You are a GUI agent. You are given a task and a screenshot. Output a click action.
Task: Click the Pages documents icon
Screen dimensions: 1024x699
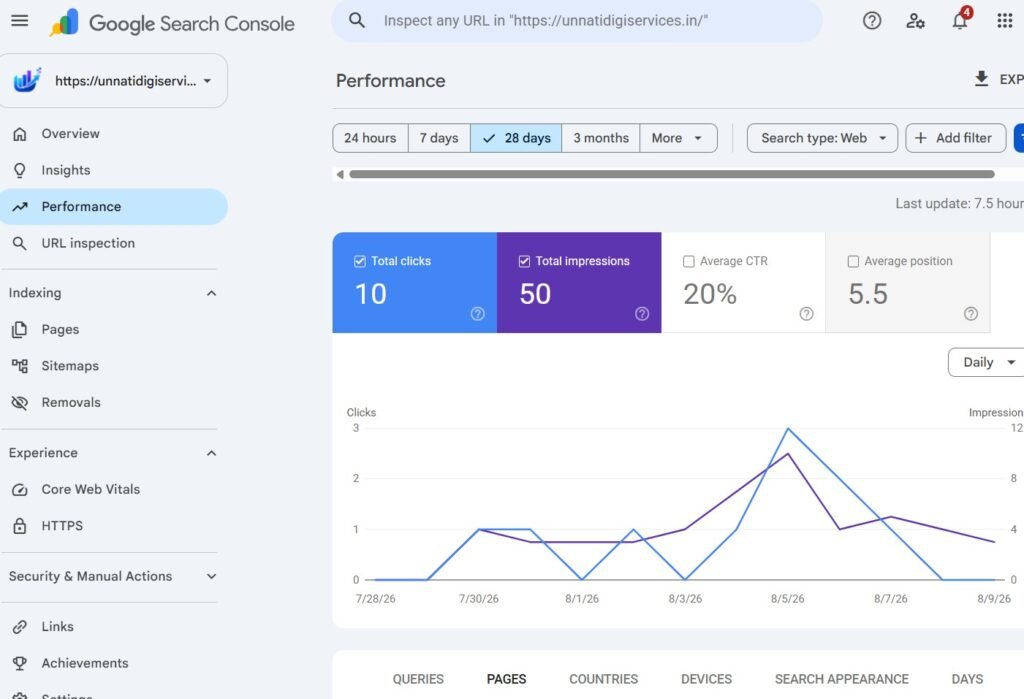[20, 330]
